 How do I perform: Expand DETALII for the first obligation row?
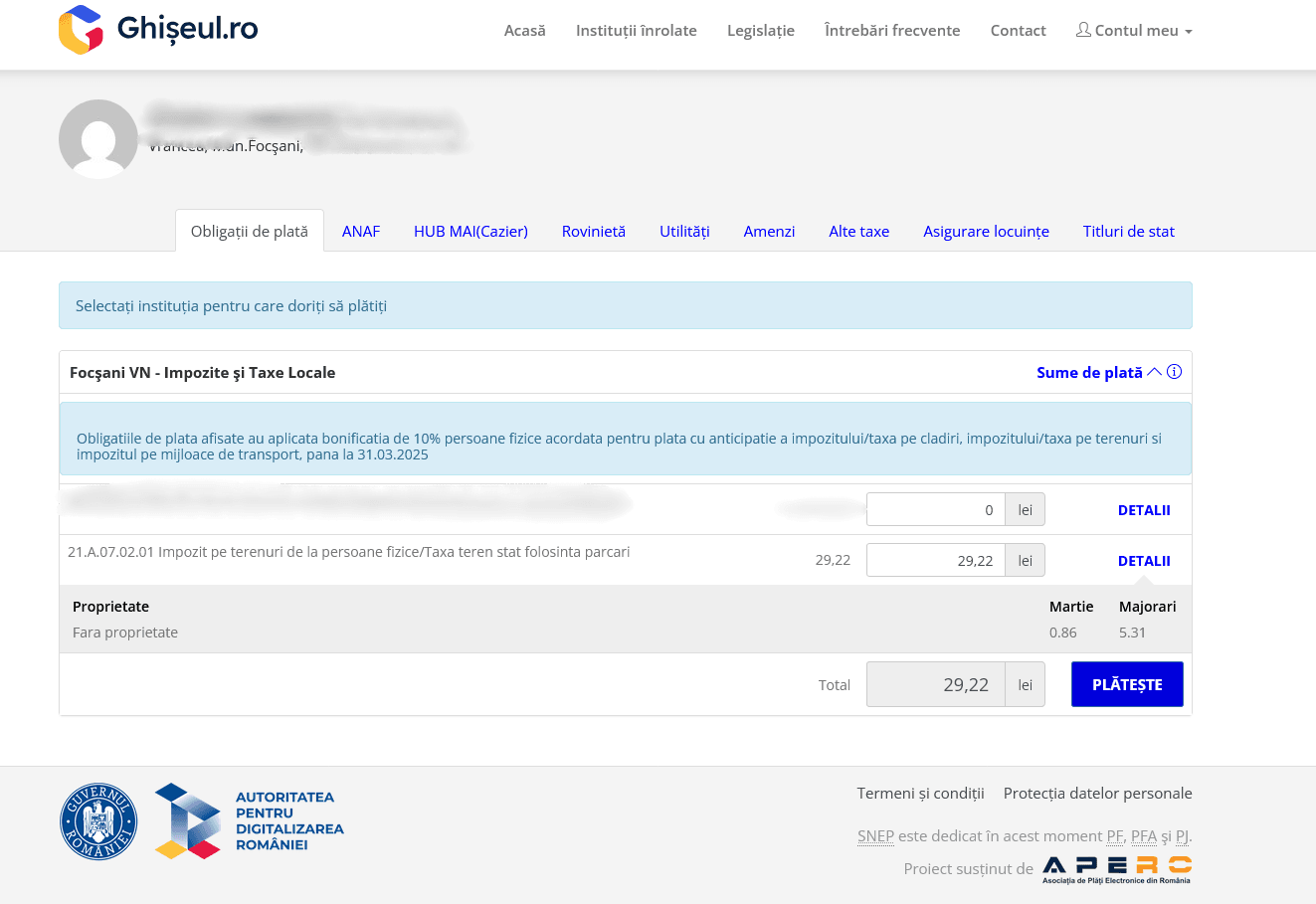pos(1144,510)
